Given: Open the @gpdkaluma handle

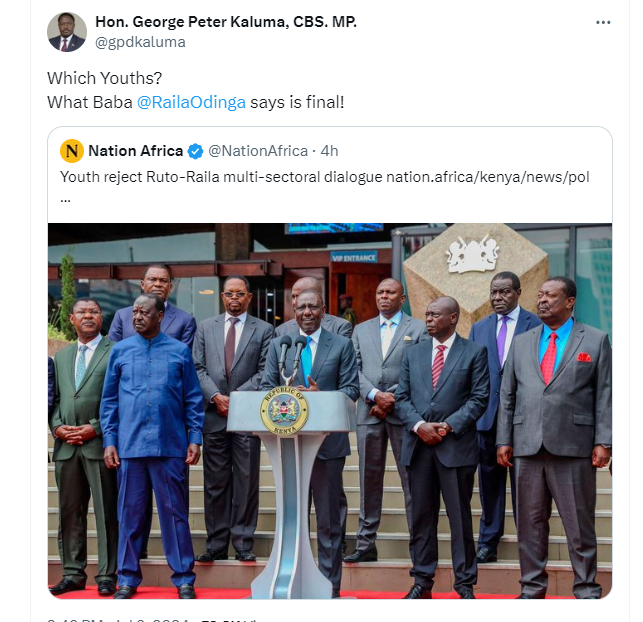Looking at the screenshot, I should pyautogui.click(x=140, y=42).
